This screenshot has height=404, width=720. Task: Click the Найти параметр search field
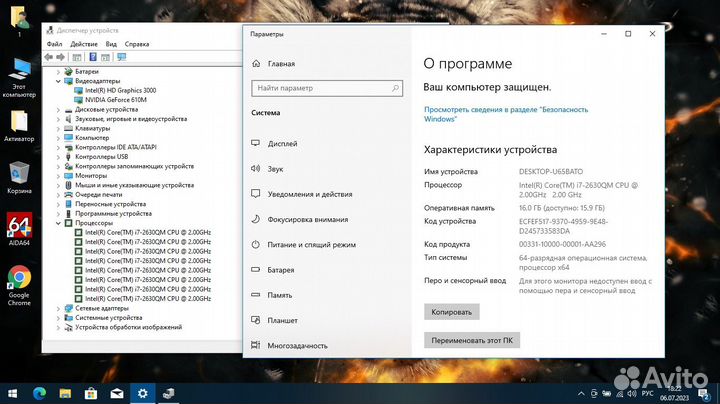click(x=327, y=88)
